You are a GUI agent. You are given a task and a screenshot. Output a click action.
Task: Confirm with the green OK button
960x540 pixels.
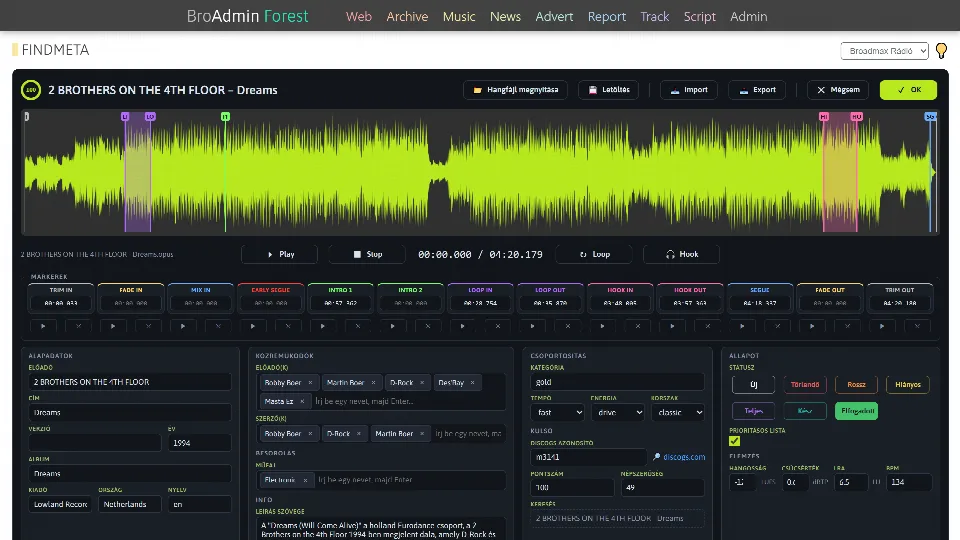pos(909,90)
